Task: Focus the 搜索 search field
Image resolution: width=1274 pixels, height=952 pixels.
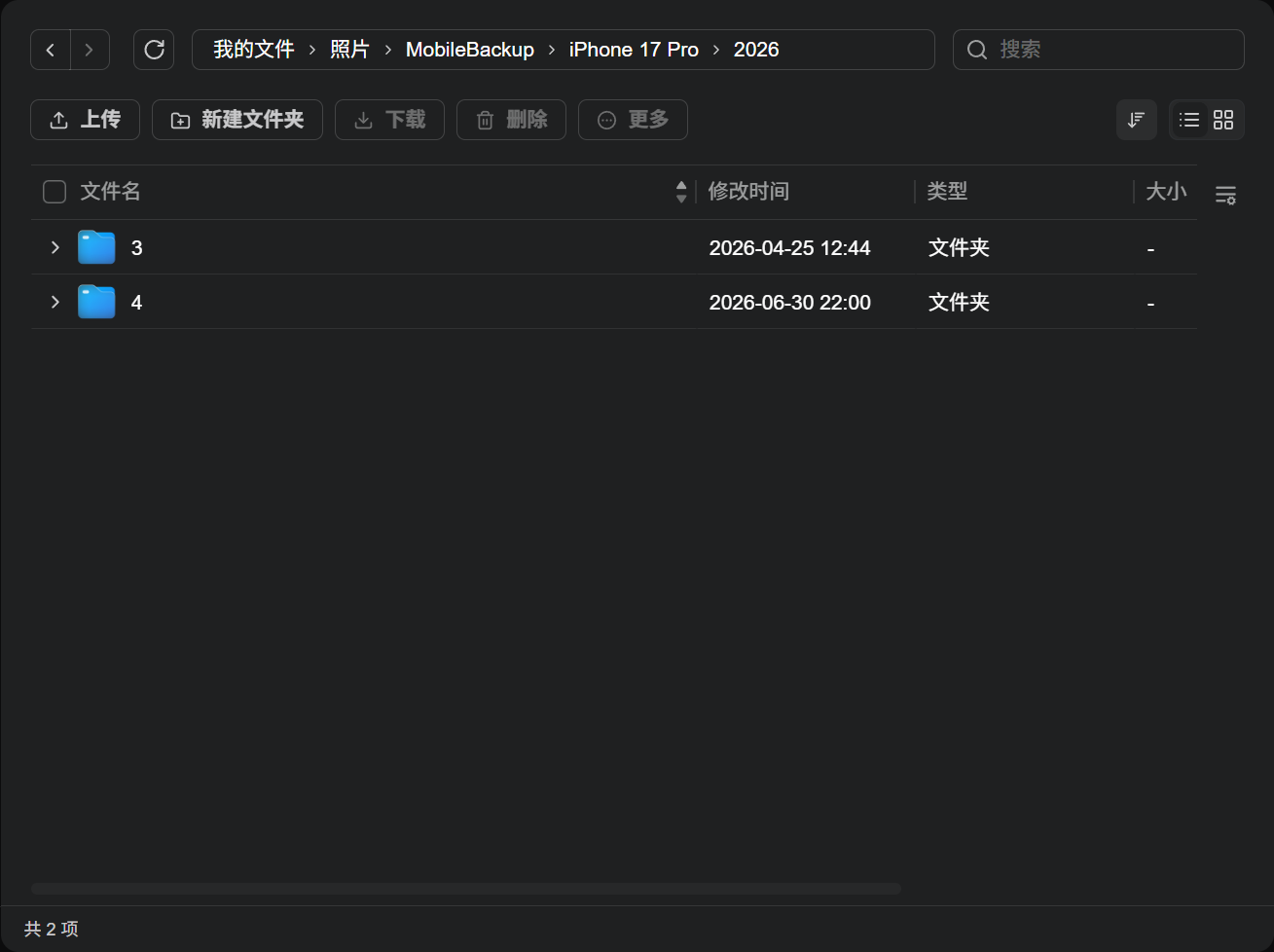Action: point(1098,50)
